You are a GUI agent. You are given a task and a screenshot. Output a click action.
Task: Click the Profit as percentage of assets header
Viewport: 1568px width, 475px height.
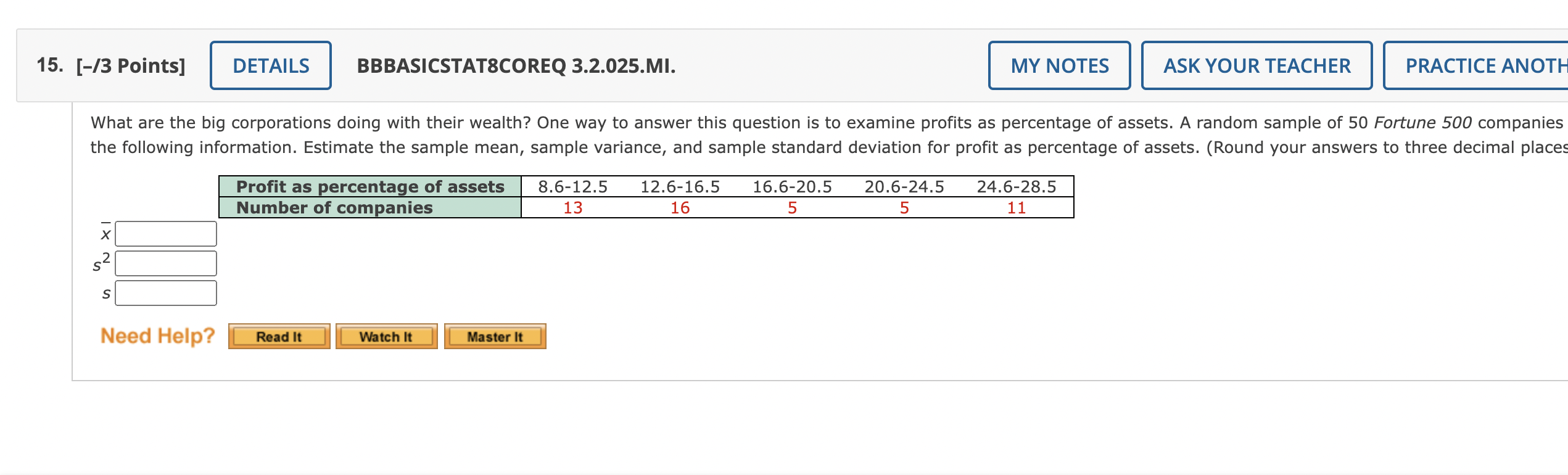point(369,186)
